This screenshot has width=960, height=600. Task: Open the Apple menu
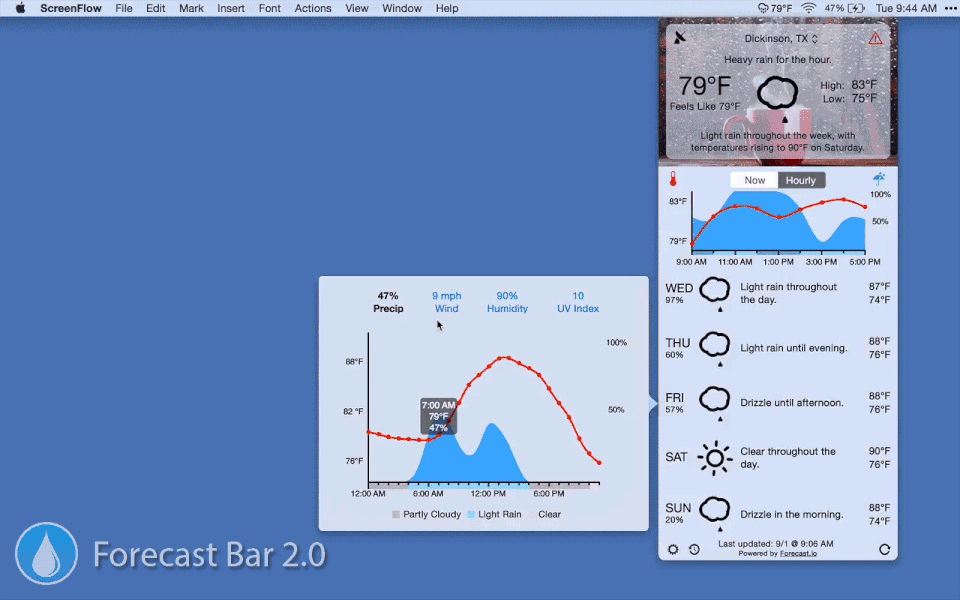click(x=20, y=8)
